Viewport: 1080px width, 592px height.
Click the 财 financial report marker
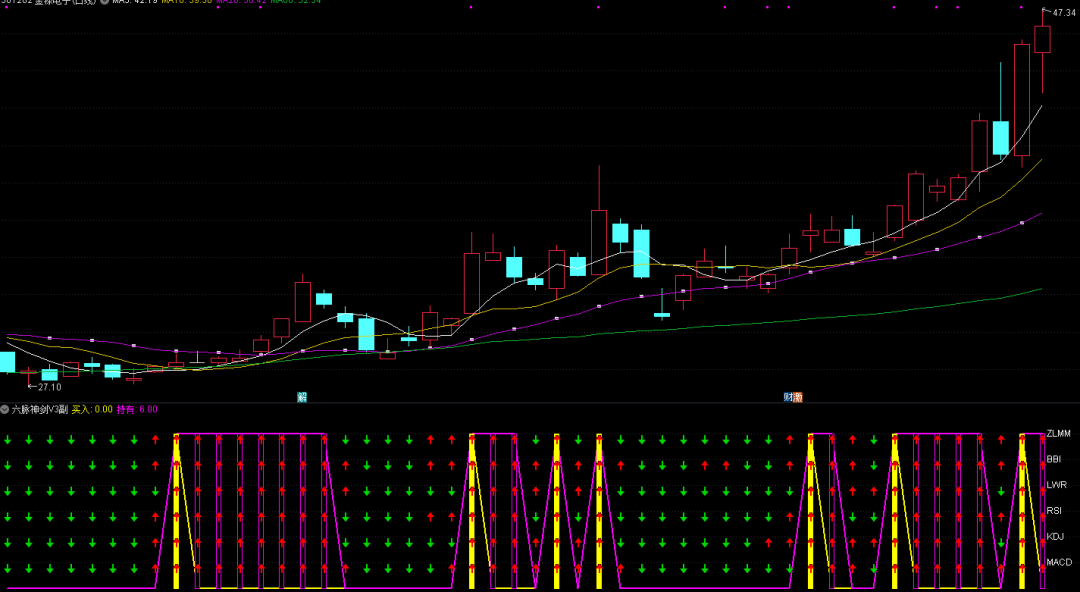coord(789,397)
